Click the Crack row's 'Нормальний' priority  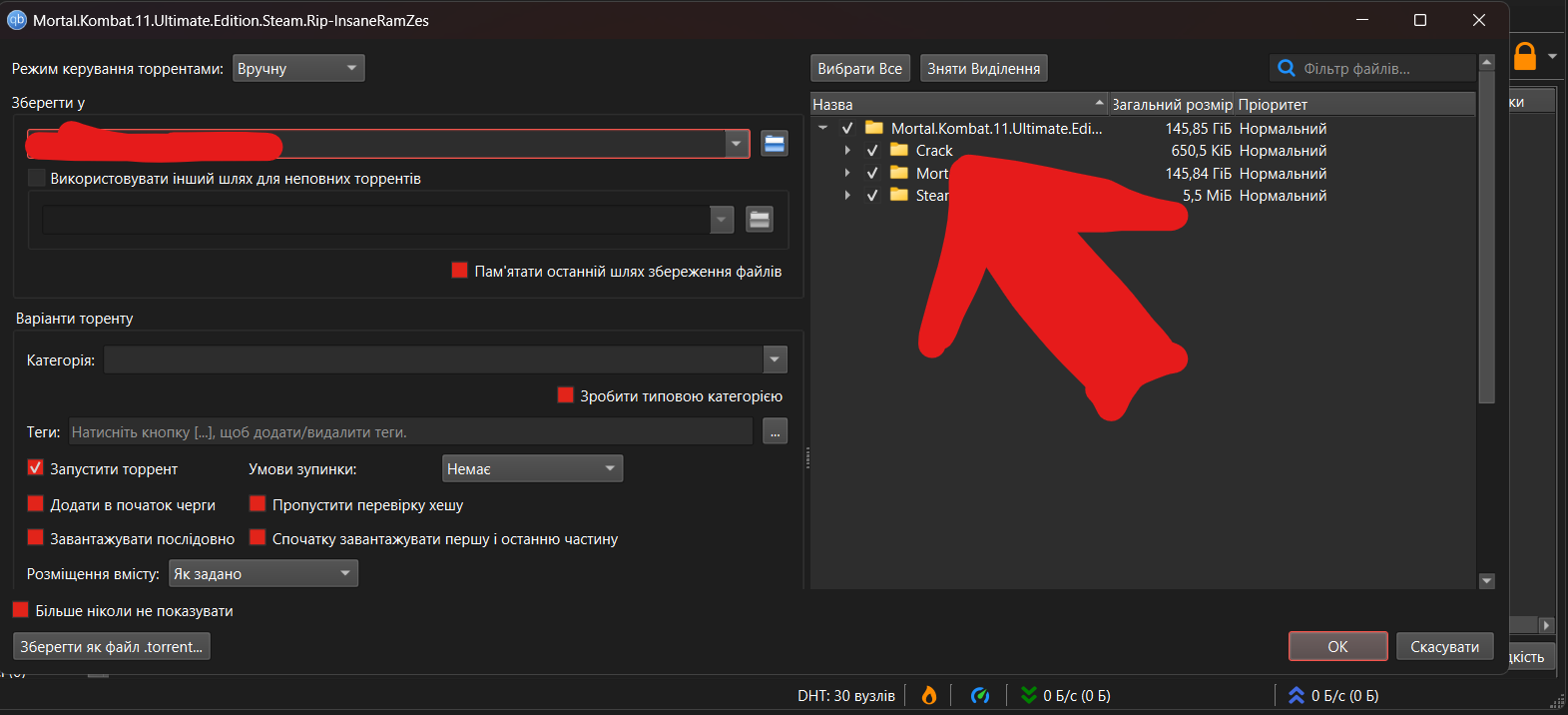1283,151
